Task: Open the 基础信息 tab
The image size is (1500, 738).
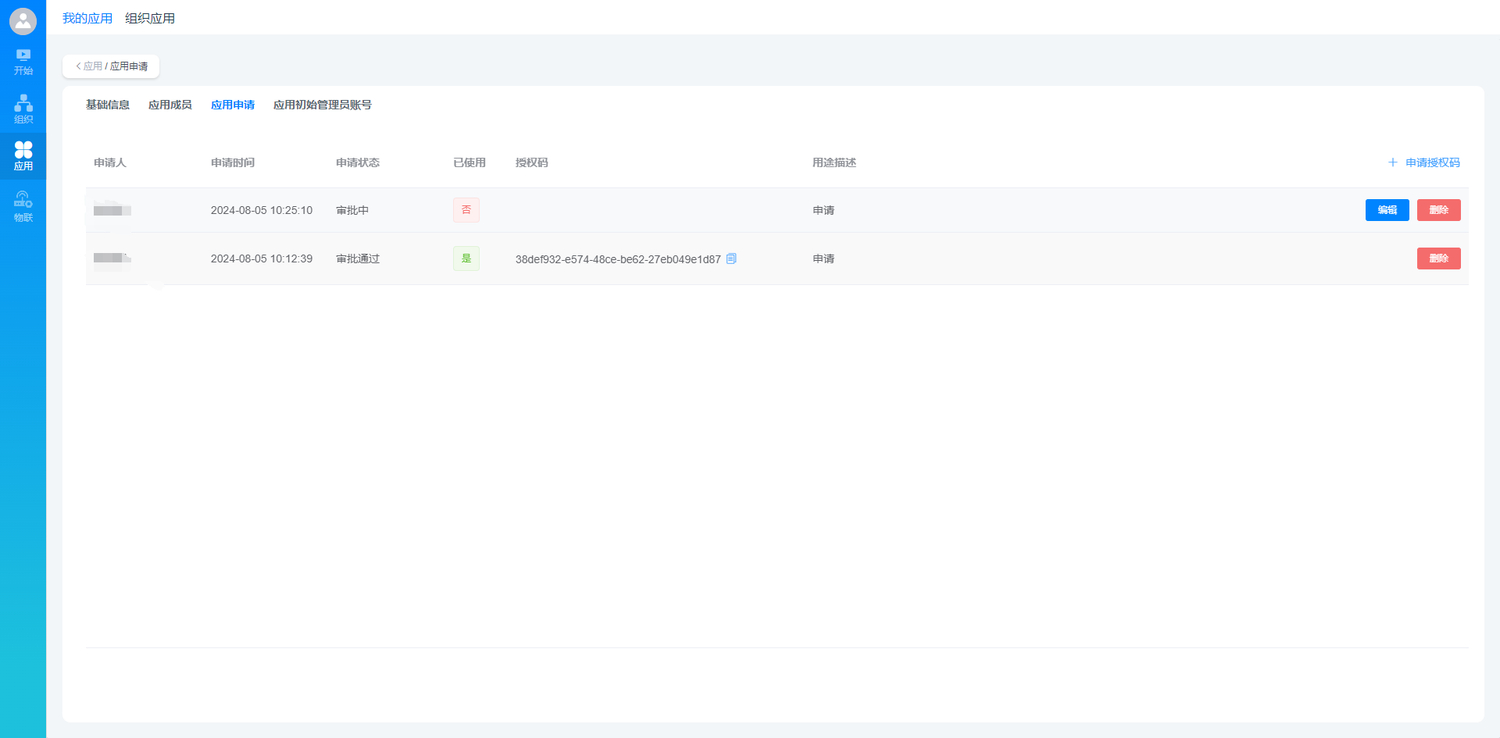Action: [107, 105]
